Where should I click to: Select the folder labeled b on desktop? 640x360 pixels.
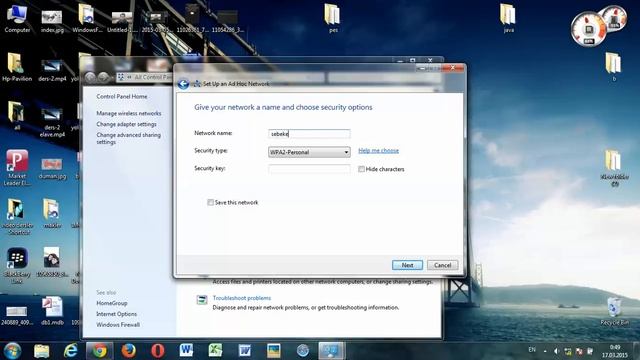[x=613, y=67]
